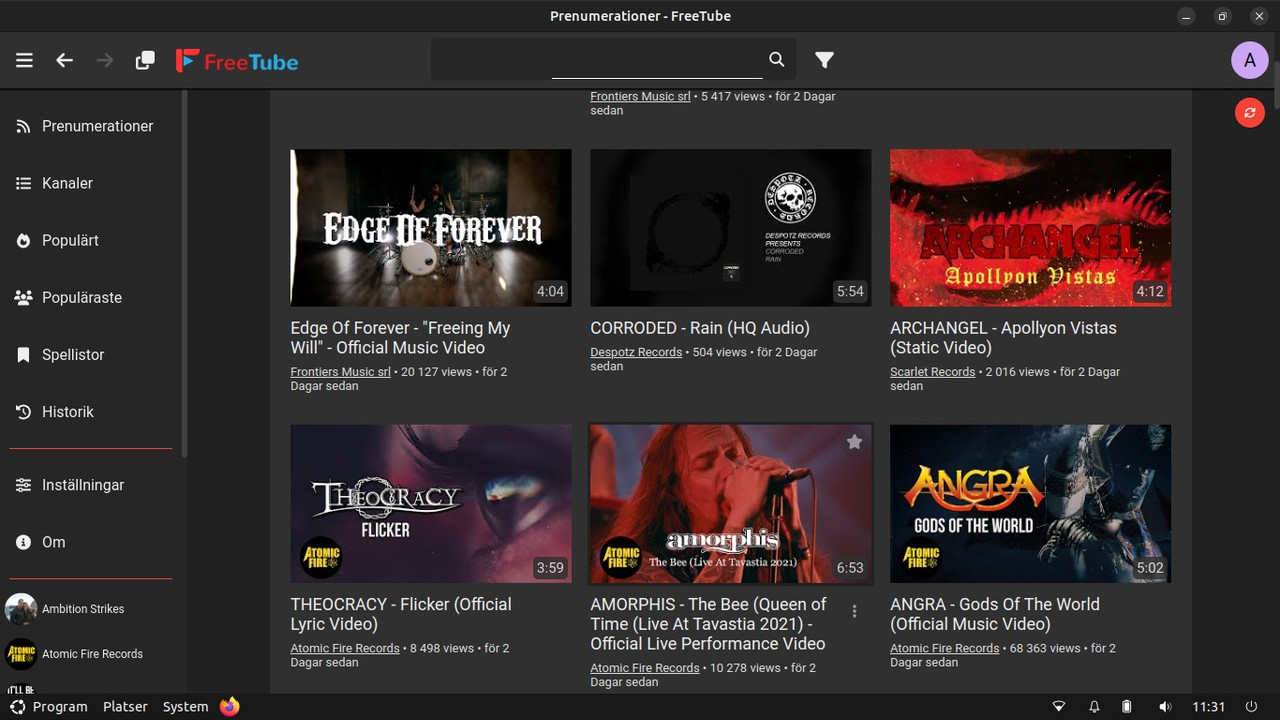Image resolution: width=1280 pixels, height=720 pixels.
Task: Launch Firefox from the panel
Action: pyautogui.click(x=230, y=706)
